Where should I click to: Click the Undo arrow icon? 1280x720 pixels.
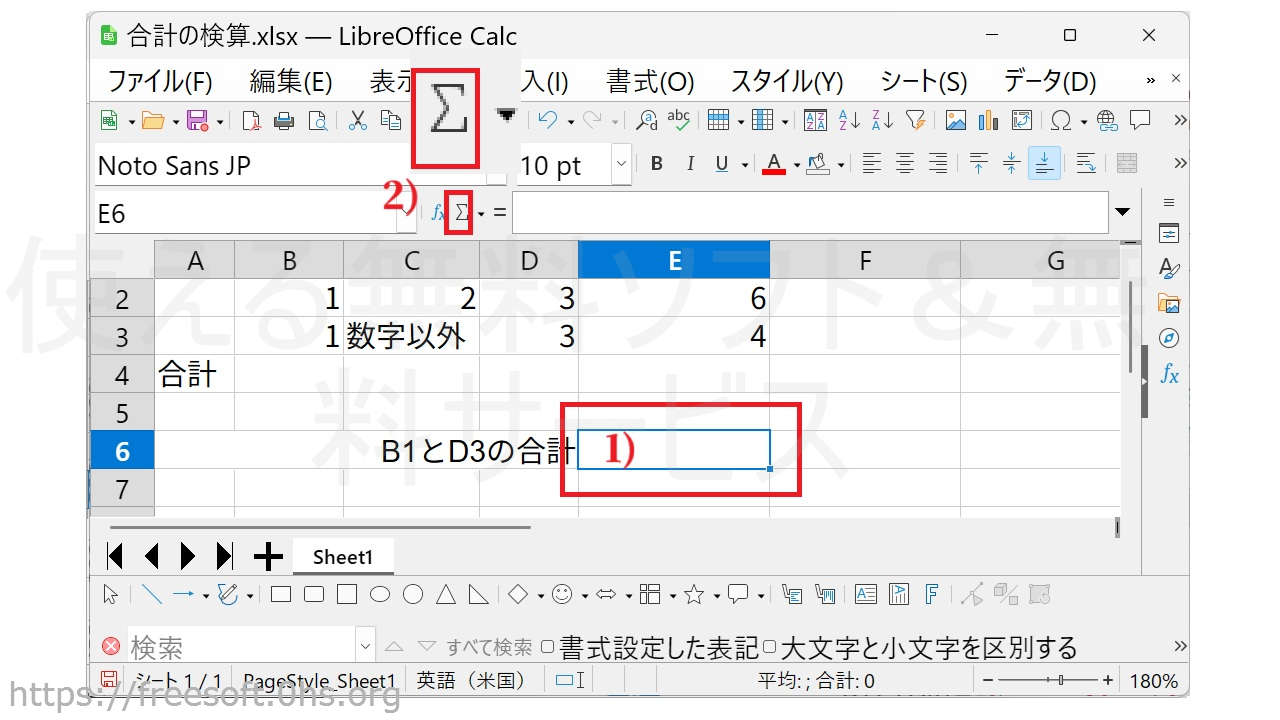[x=547, y=121]
